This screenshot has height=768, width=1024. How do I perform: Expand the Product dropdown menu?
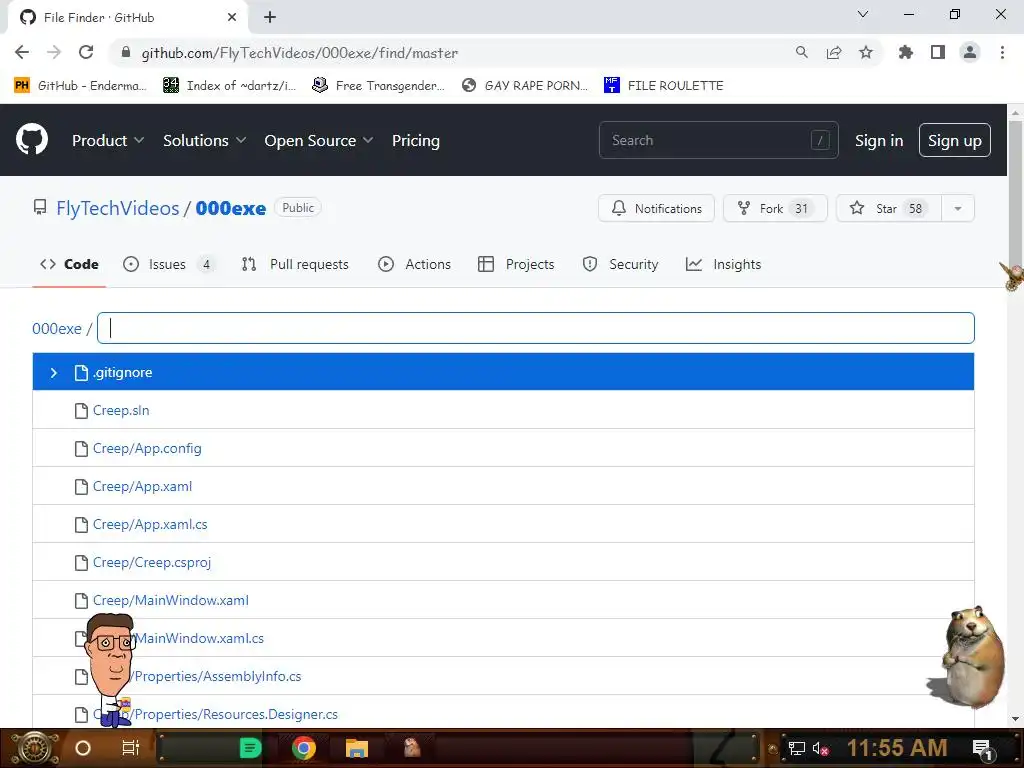click(x=108, y=140)
